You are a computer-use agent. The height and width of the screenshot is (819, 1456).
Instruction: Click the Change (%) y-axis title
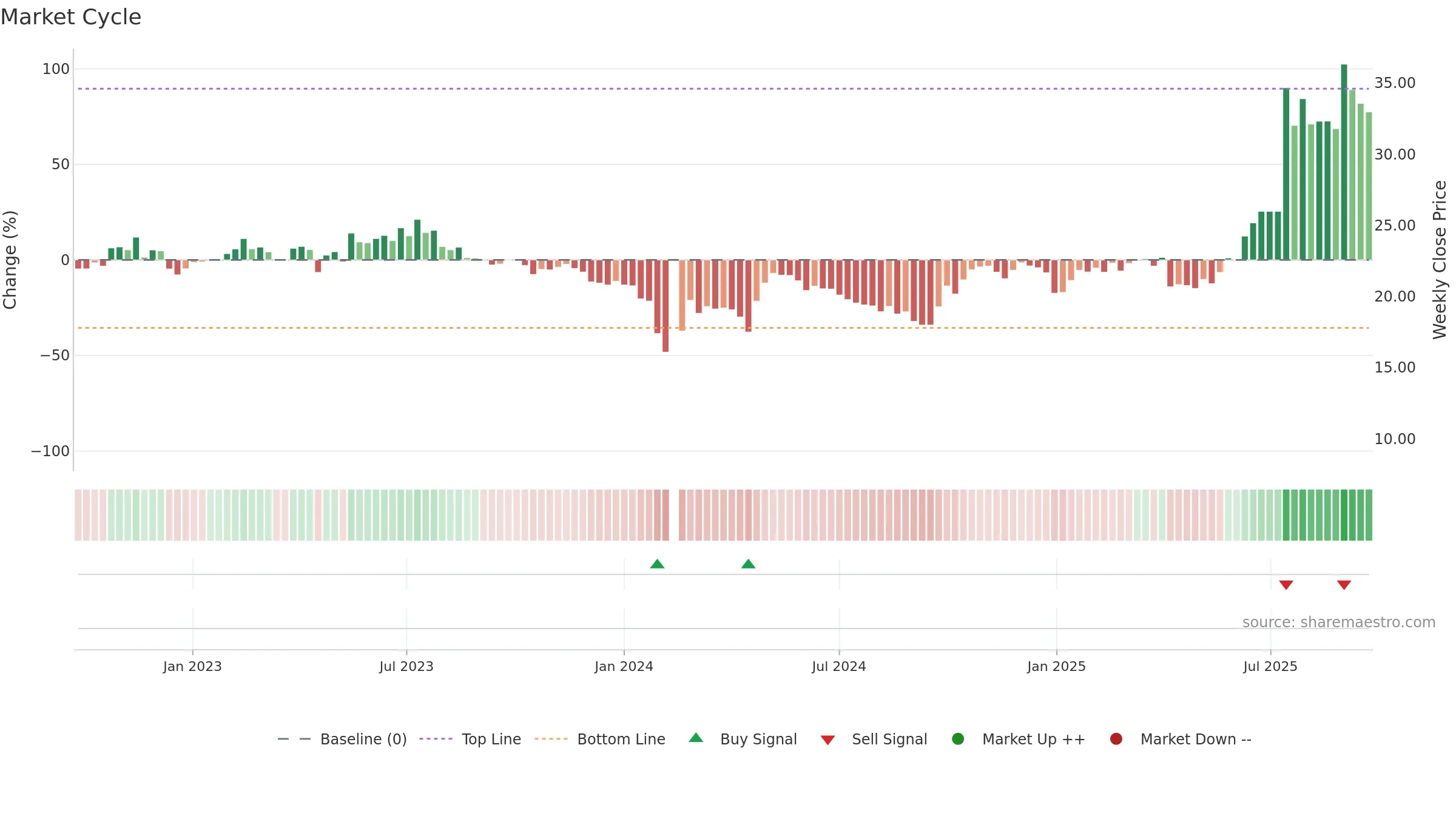point(10,260)
